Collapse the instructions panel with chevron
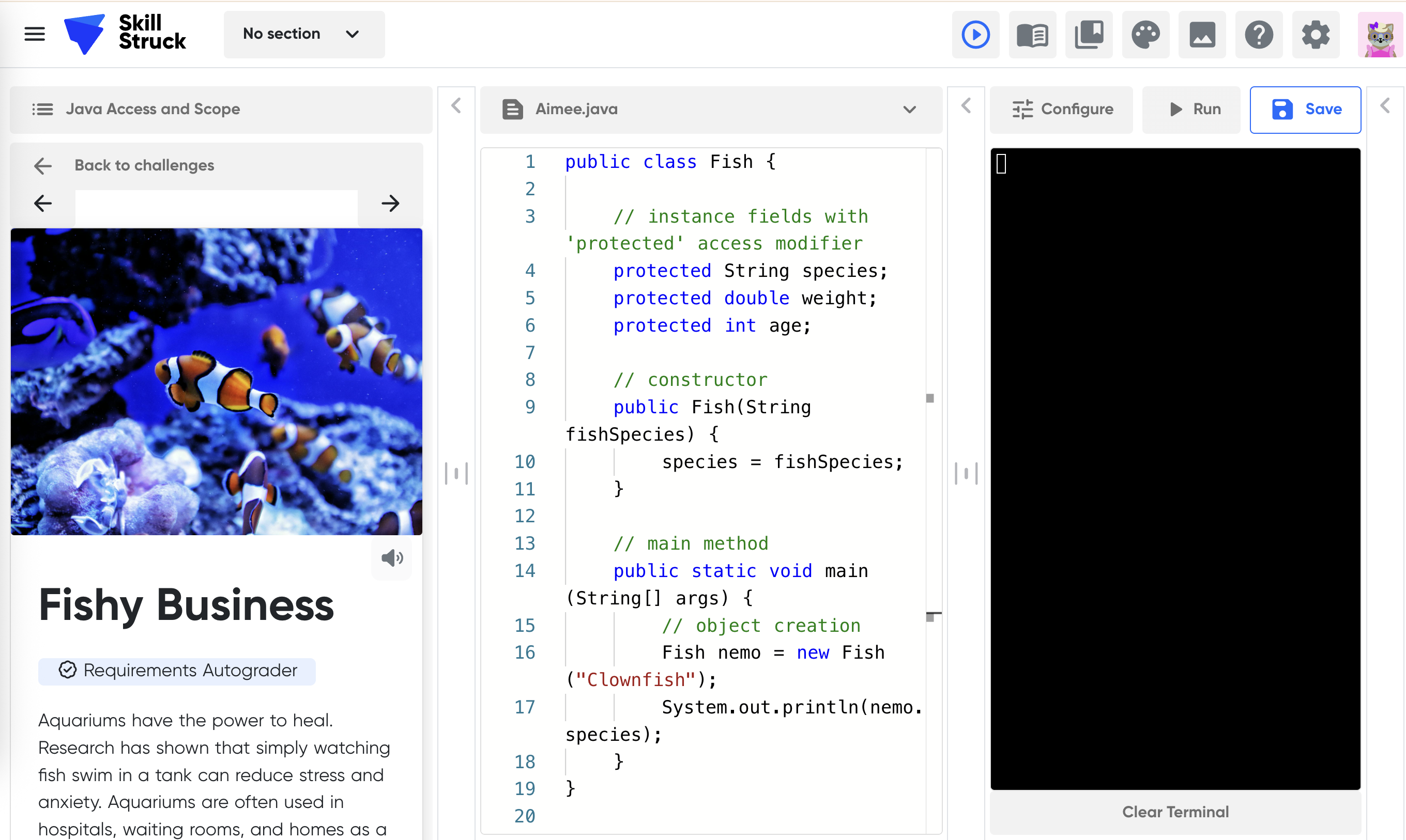The image size is (1406, 840). tap(456, 106)
